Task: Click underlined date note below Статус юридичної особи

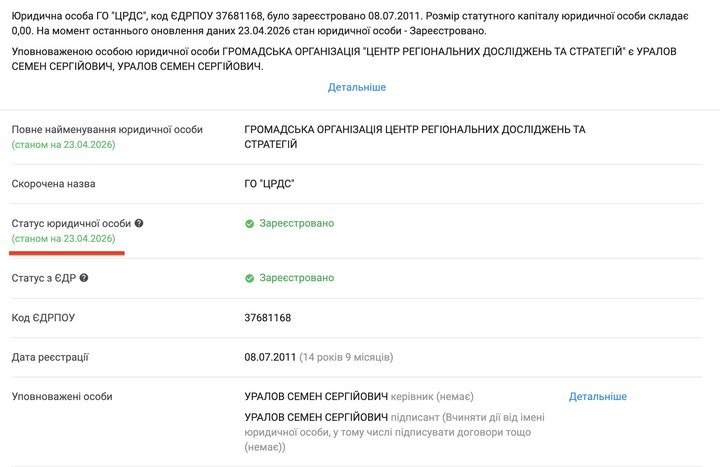Action: click(63, 239)
